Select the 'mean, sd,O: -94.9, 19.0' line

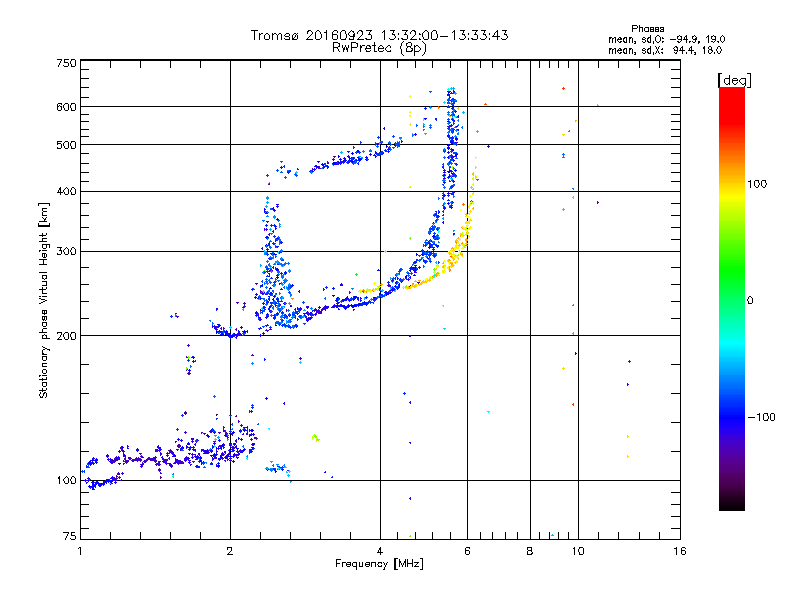click(666, 39)
